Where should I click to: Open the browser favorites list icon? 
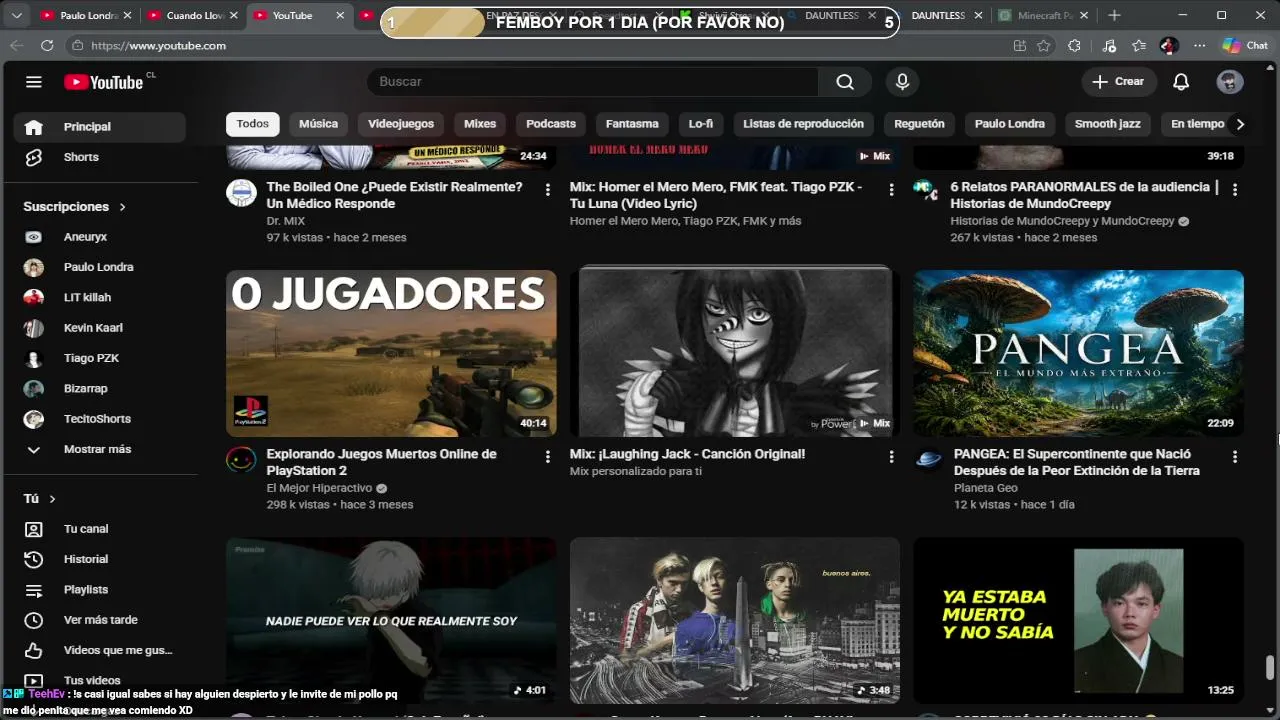(1139, 45)
